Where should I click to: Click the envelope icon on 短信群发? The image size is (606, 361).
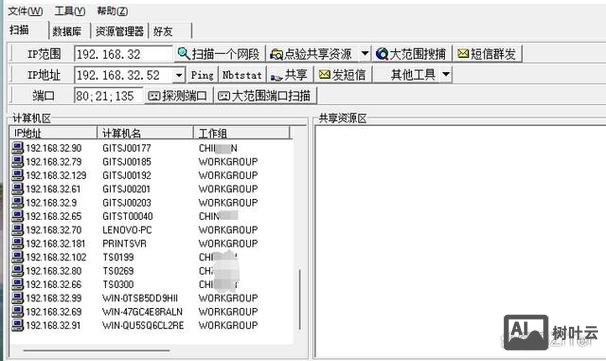[463, 53]
